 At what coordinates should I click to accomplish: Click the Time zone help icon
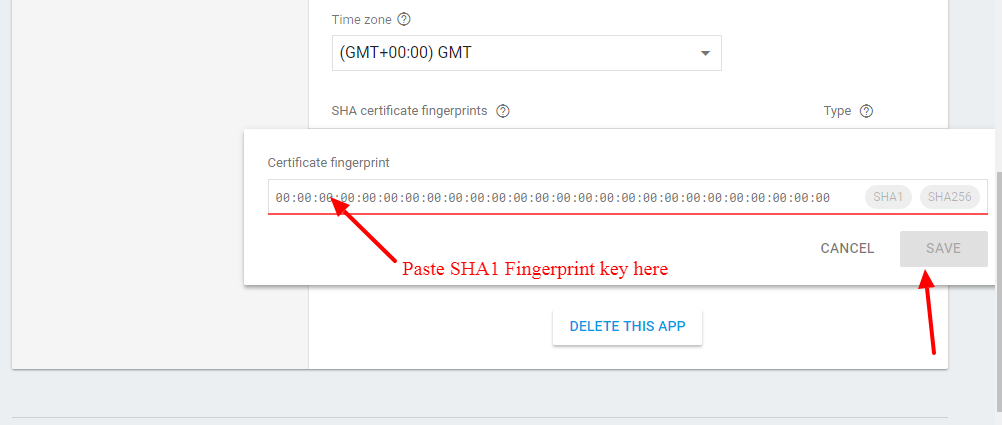pos(404,19)
